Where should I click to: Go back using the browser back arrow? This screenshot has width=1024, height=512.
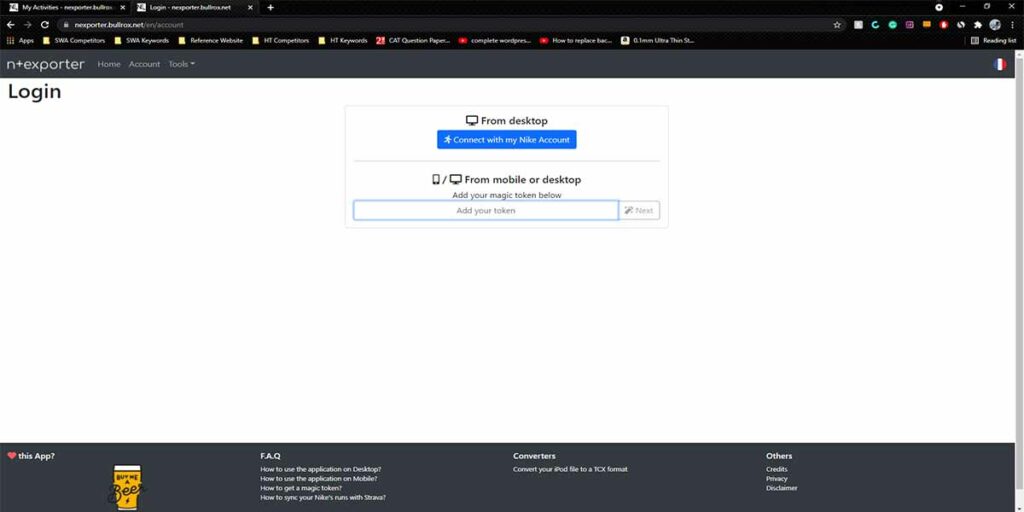point(11,24)
